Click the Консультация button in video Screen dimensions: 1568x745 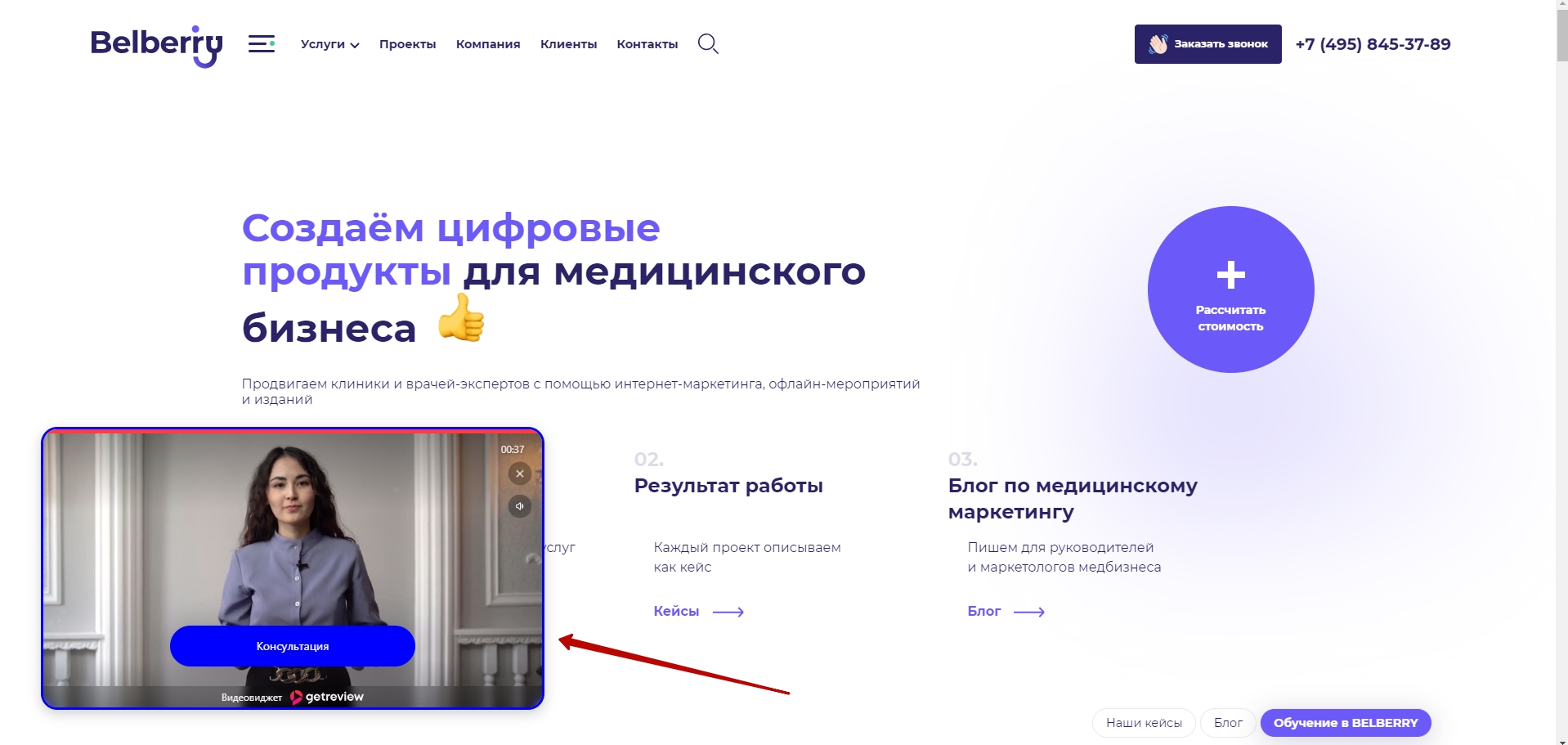(x=293, y=646)
